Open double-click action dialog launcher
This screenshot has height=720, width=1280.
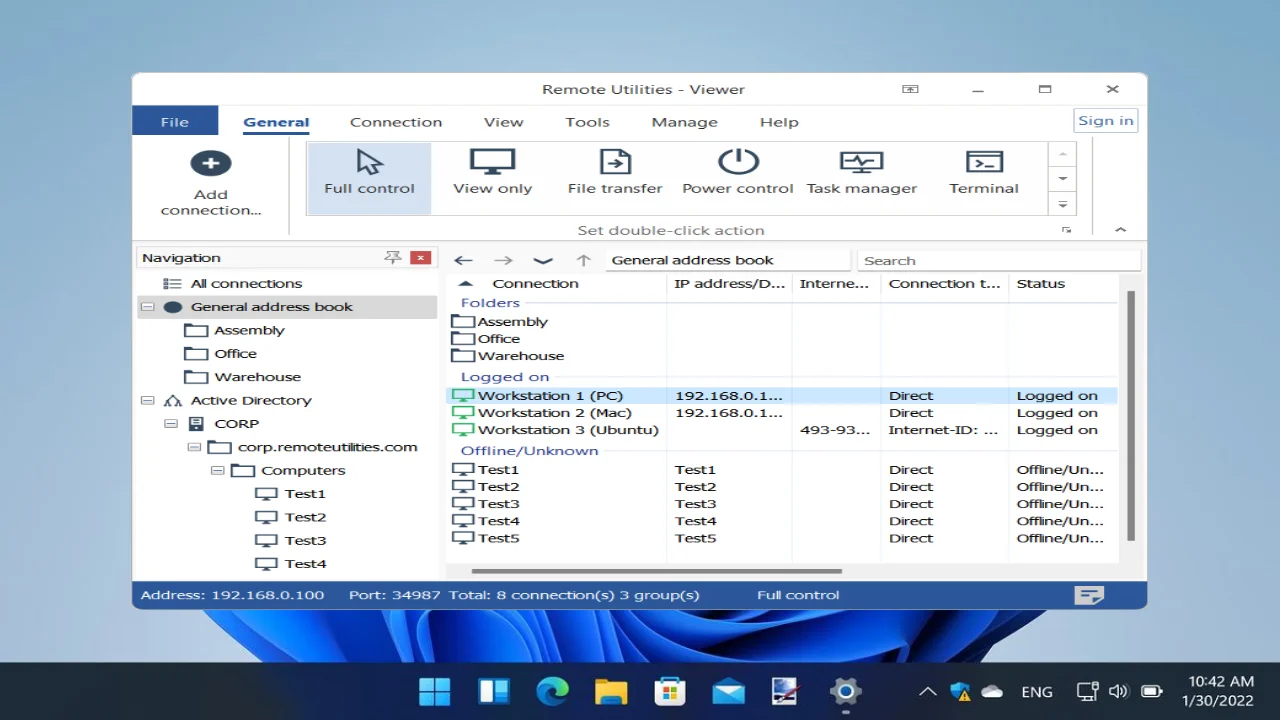coord(1066,231)
